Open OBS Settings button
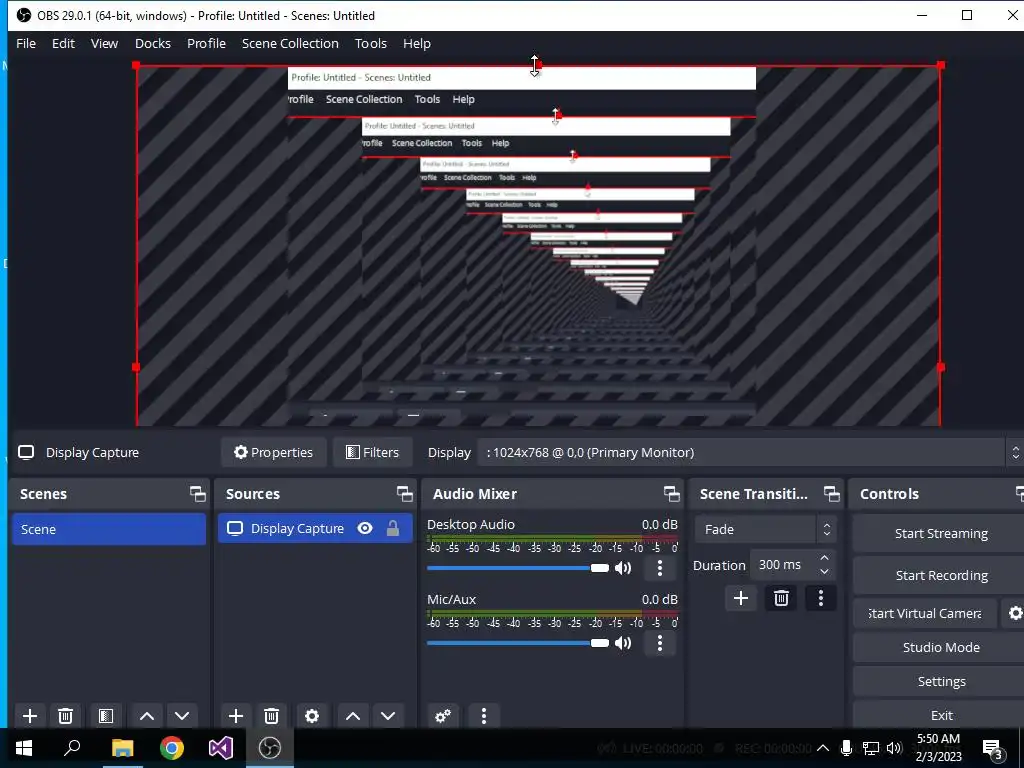The width and height of the screenshot is (1024, 768). point(941,681)
